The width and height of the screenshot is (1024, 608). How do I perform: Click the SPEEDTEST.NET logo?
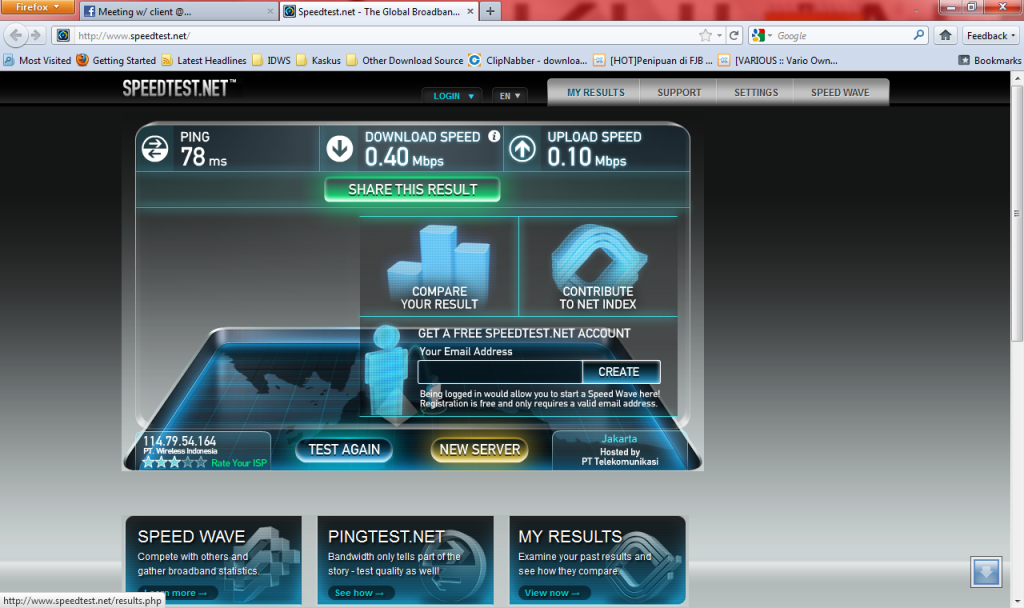click(x=179, y=88)
